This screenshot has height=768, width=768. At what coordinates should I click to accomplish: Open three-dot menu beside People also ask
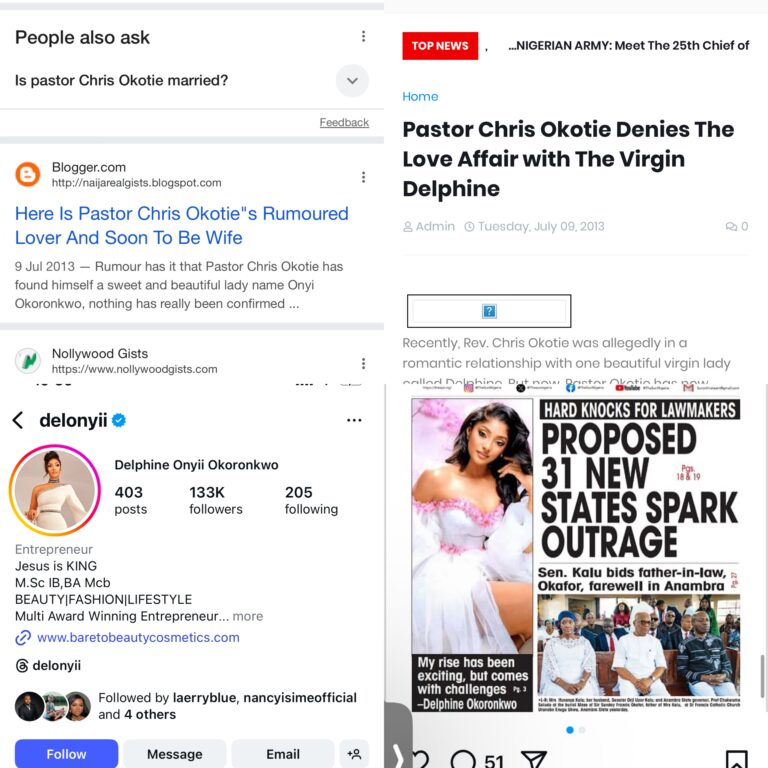point(363,36)
